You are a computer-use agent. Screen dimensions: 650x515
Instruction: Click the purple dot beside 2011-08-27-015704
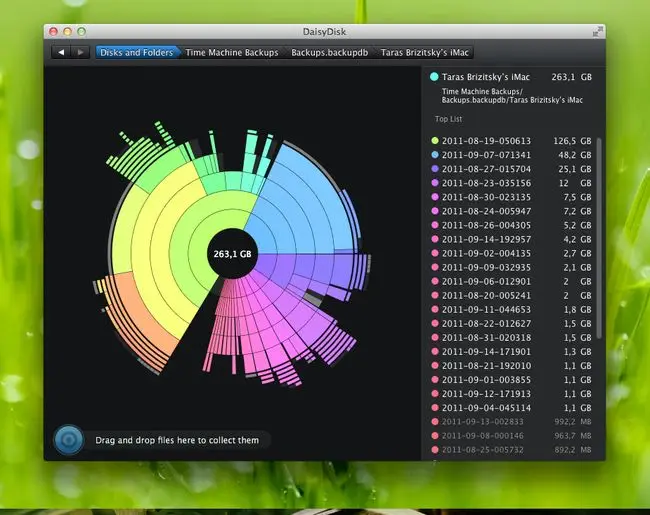(435, 169)
